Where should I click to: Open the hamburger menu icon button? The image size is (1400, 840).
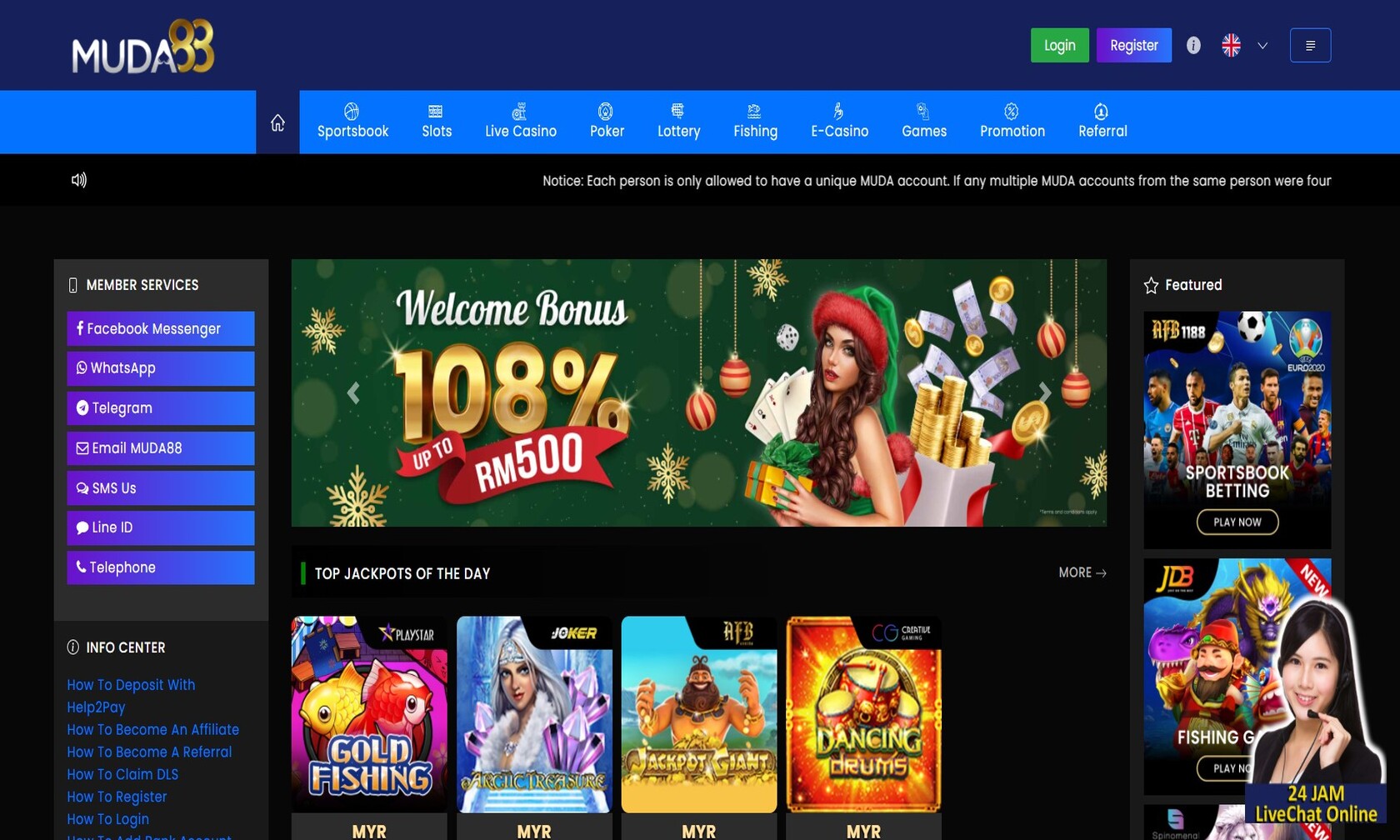tap(1310, 46)
